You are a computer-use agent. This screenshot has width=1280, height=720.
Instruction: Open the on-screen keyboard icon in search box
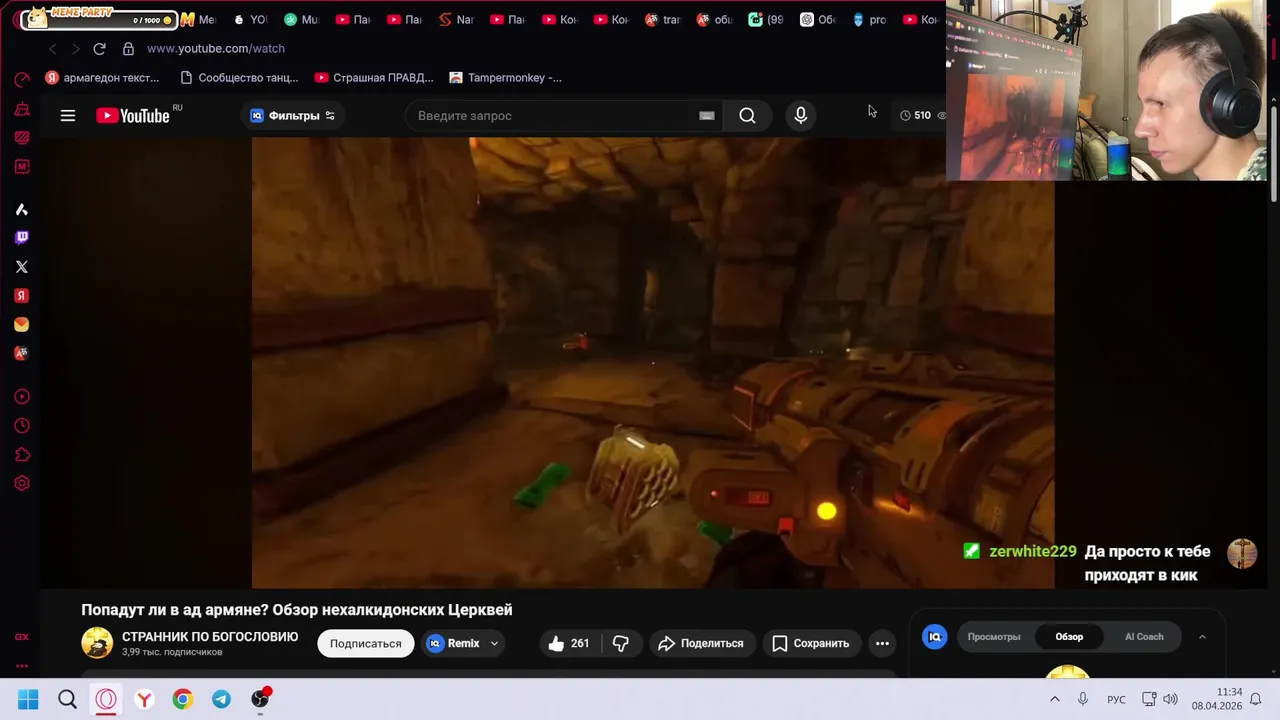[x=707, y=116]
